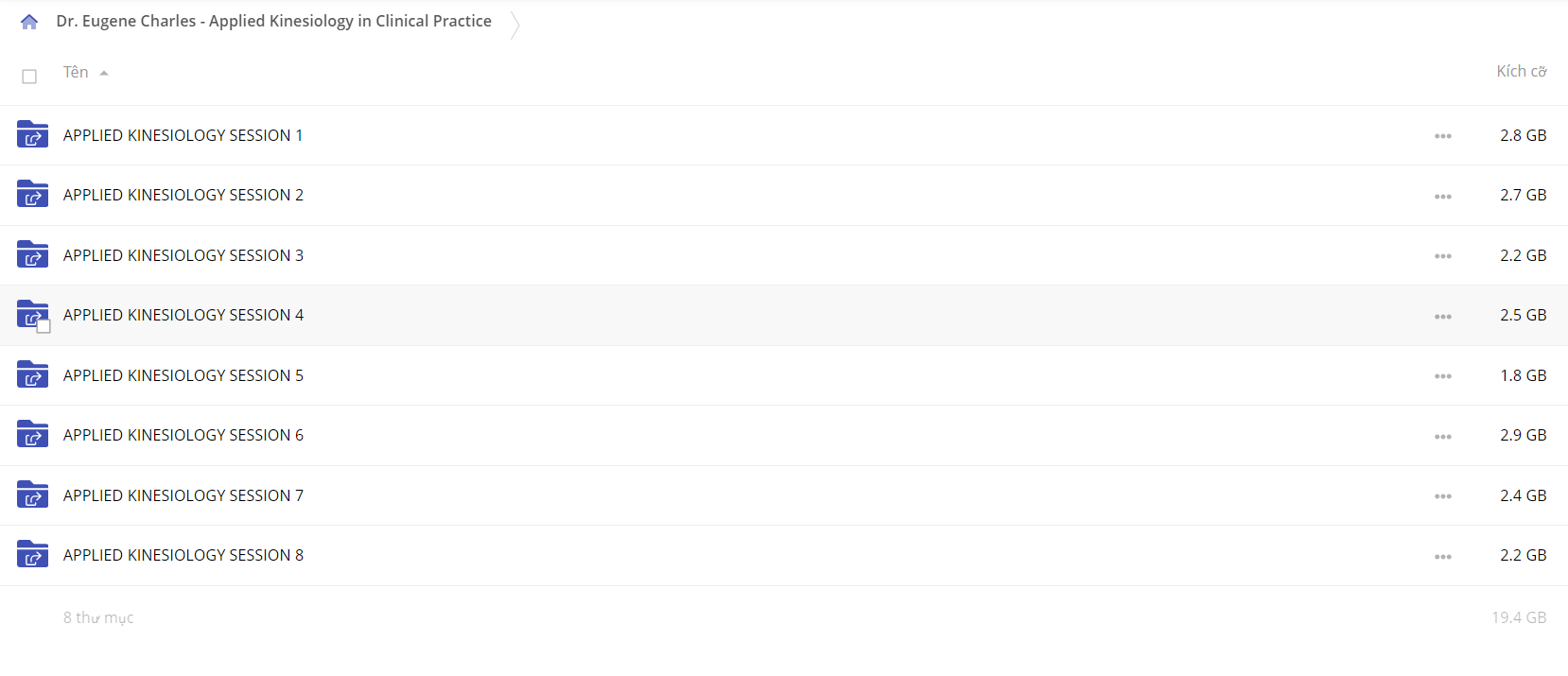This screenshot has width=1568, height=676.
Task: Click the Dr. Eugene Charles breadcrumb title
Action: pyautogui.click(x=273, y=21)
